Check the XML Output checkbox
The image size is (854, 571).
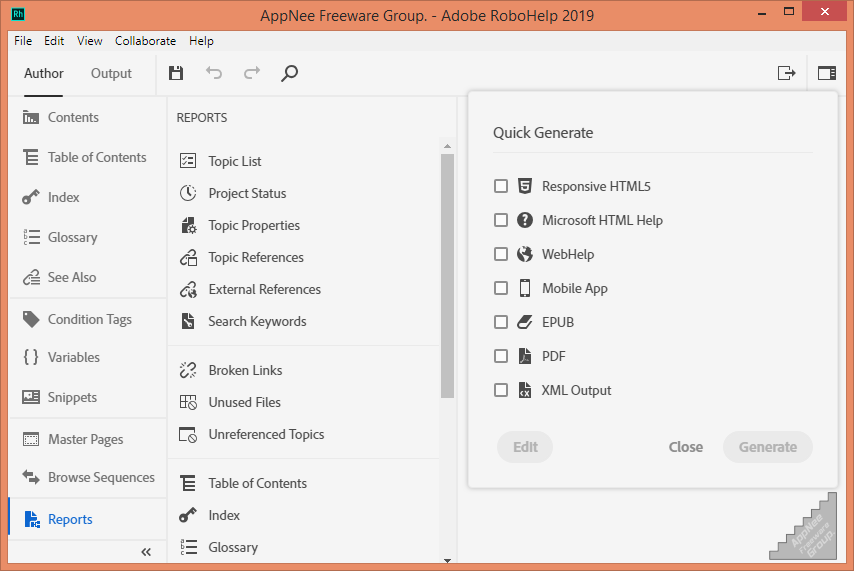pos(501,390)
